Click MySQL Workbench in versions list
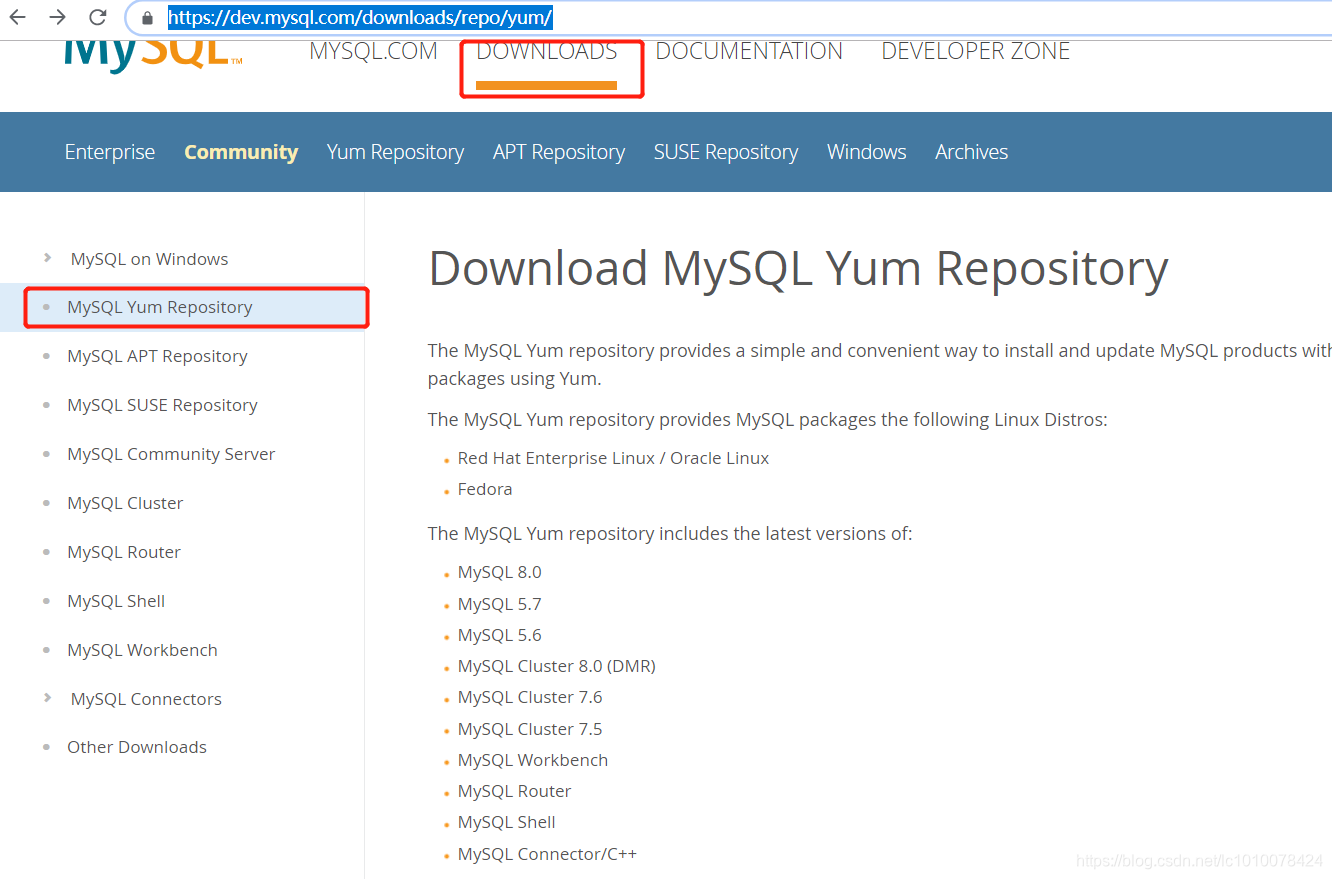The height and width of the screenshot is (879, 1332). [533, 760]
